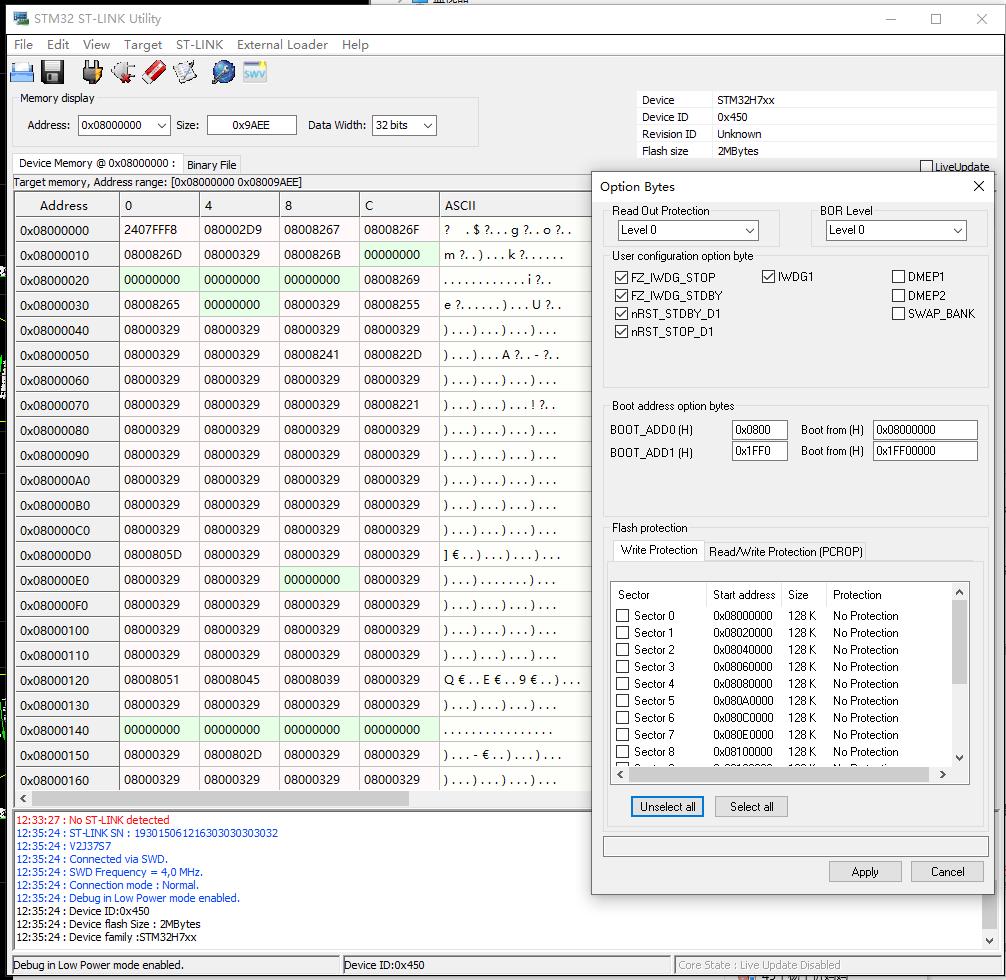Open the File menu

[x=23, y=44]
